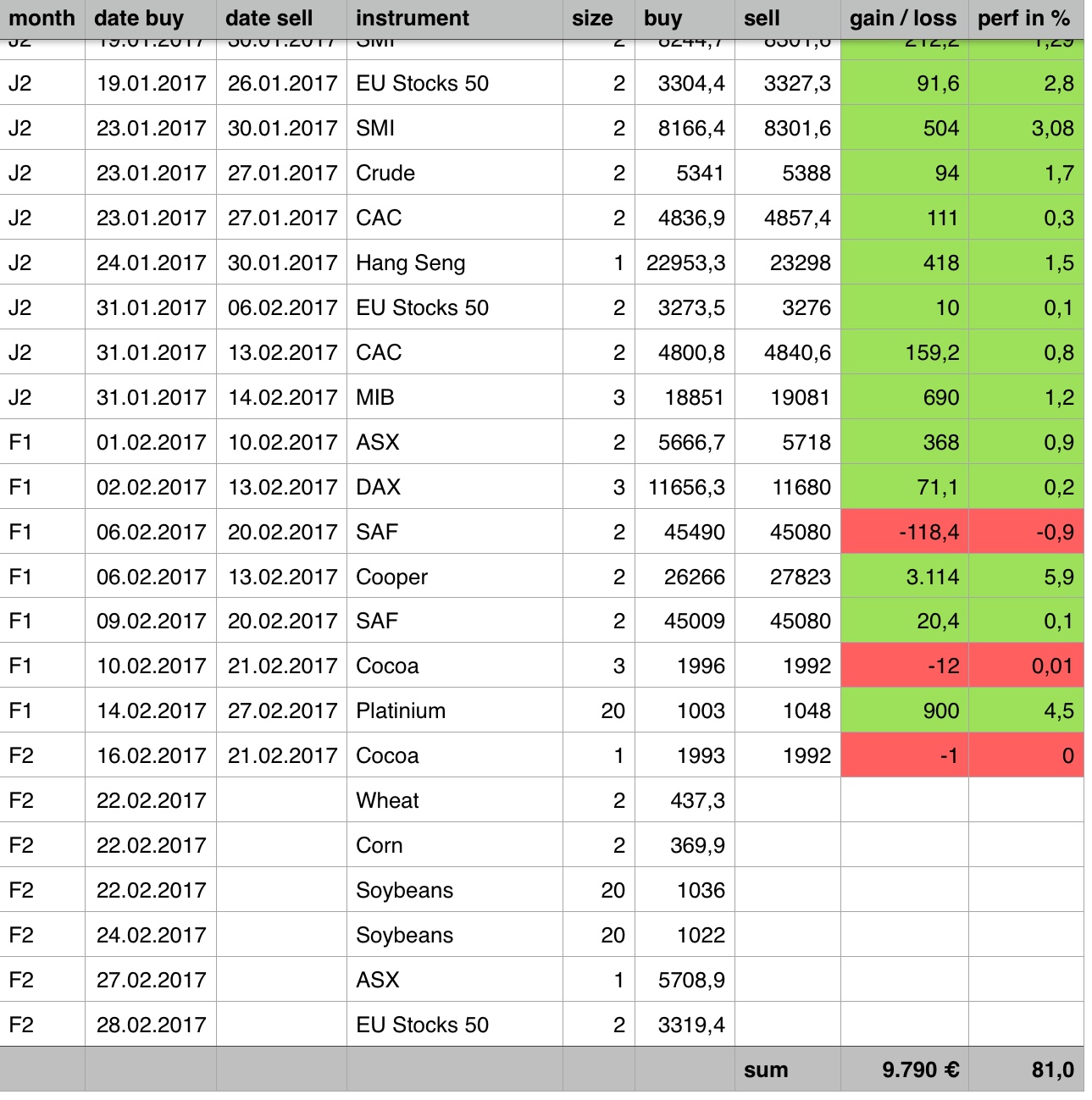Viewport: 1092px width, 1100px height.
Task: Select the Hang Seng instrument cell
Action: click(411, 263)
